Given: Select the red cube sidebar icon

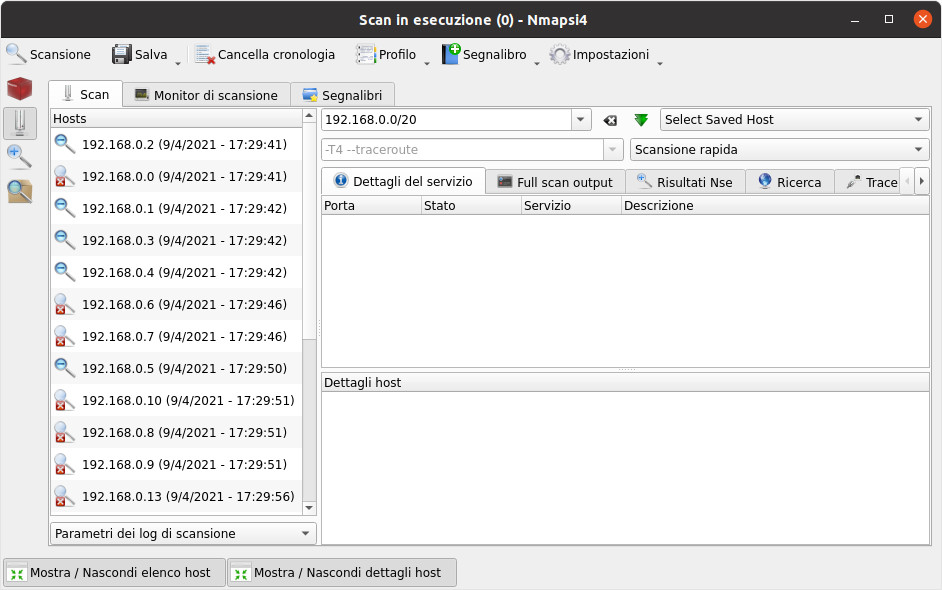Looking at the screenshot, I should click(19, 89).
